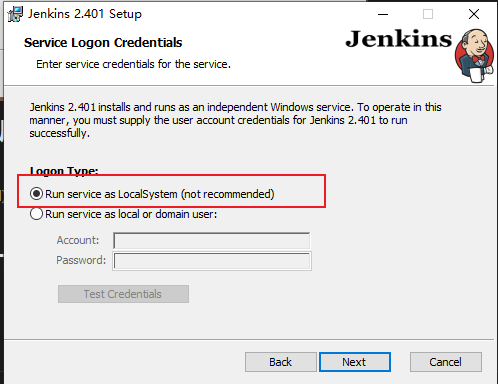Click the 'Jenkins 2.401 Setup' window title

coord(85,14)
